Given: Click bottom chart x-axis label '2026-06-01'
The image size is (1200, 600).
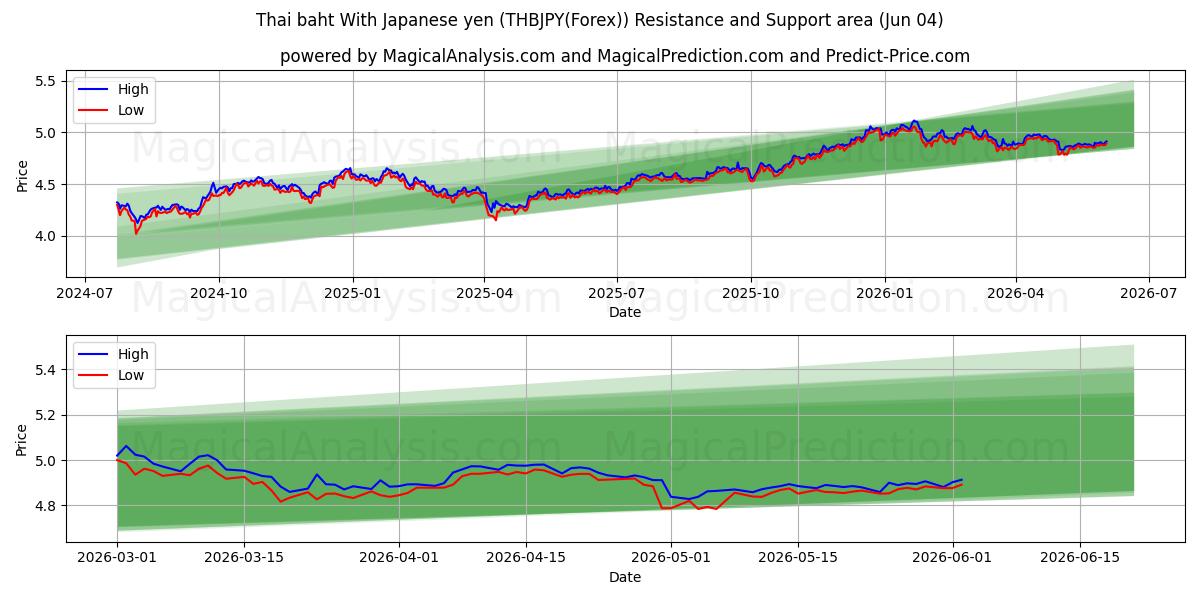Looking at the screenshot, I should [x=953, y=559].
